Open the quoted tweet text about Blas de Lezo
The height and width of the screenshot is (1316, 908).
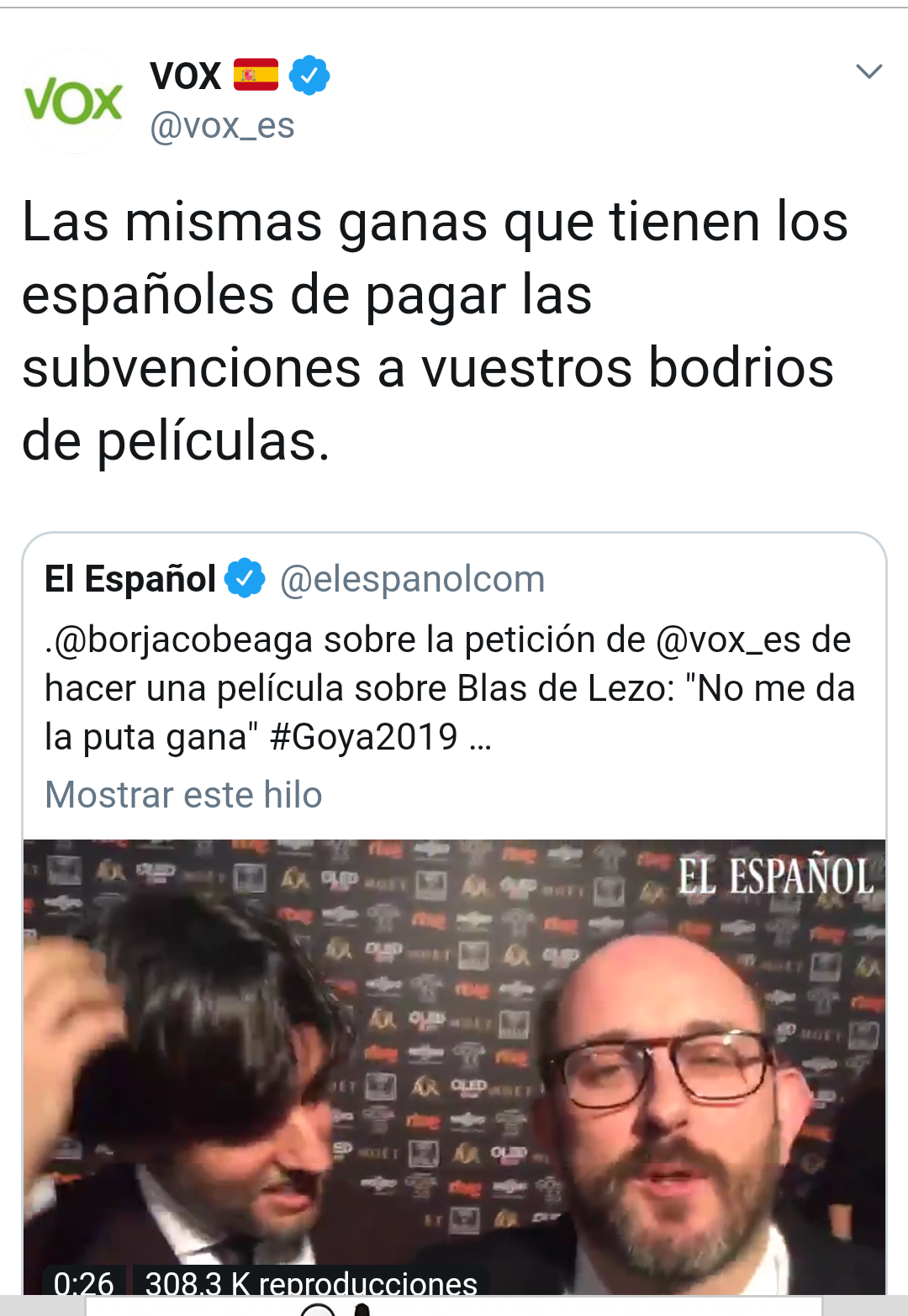click(x=450, y=688)
